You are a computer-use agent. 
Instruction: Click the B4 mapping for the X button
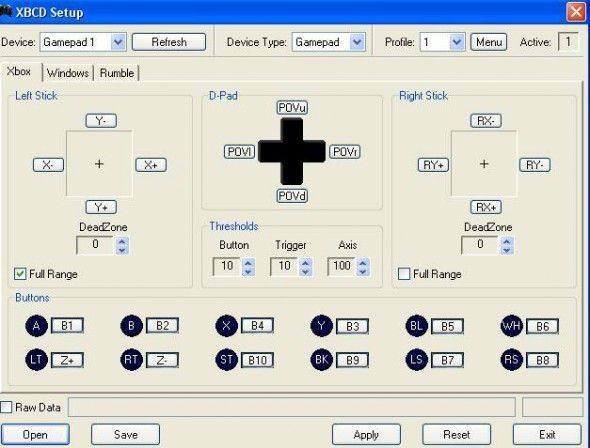(x=257, y=325)
